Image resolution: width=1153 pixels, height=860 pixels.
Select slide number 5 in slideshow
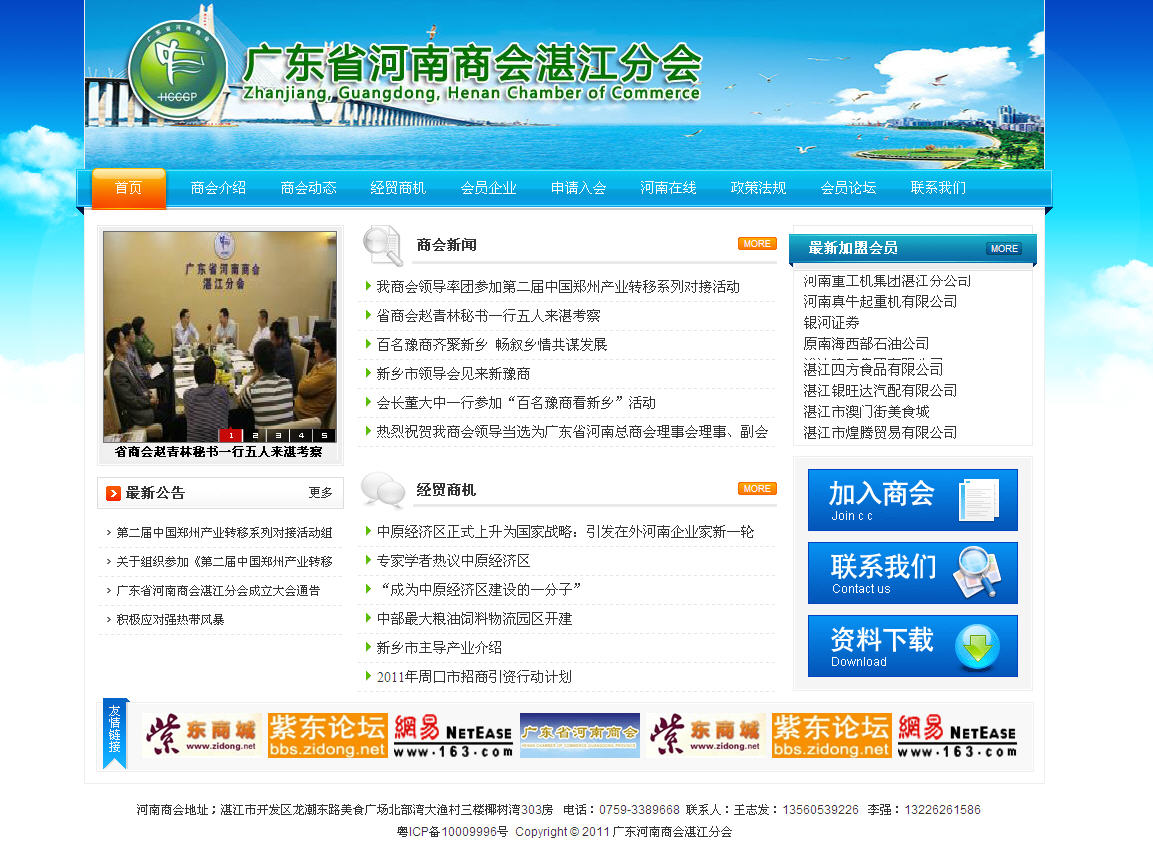(x=324, y=435)
